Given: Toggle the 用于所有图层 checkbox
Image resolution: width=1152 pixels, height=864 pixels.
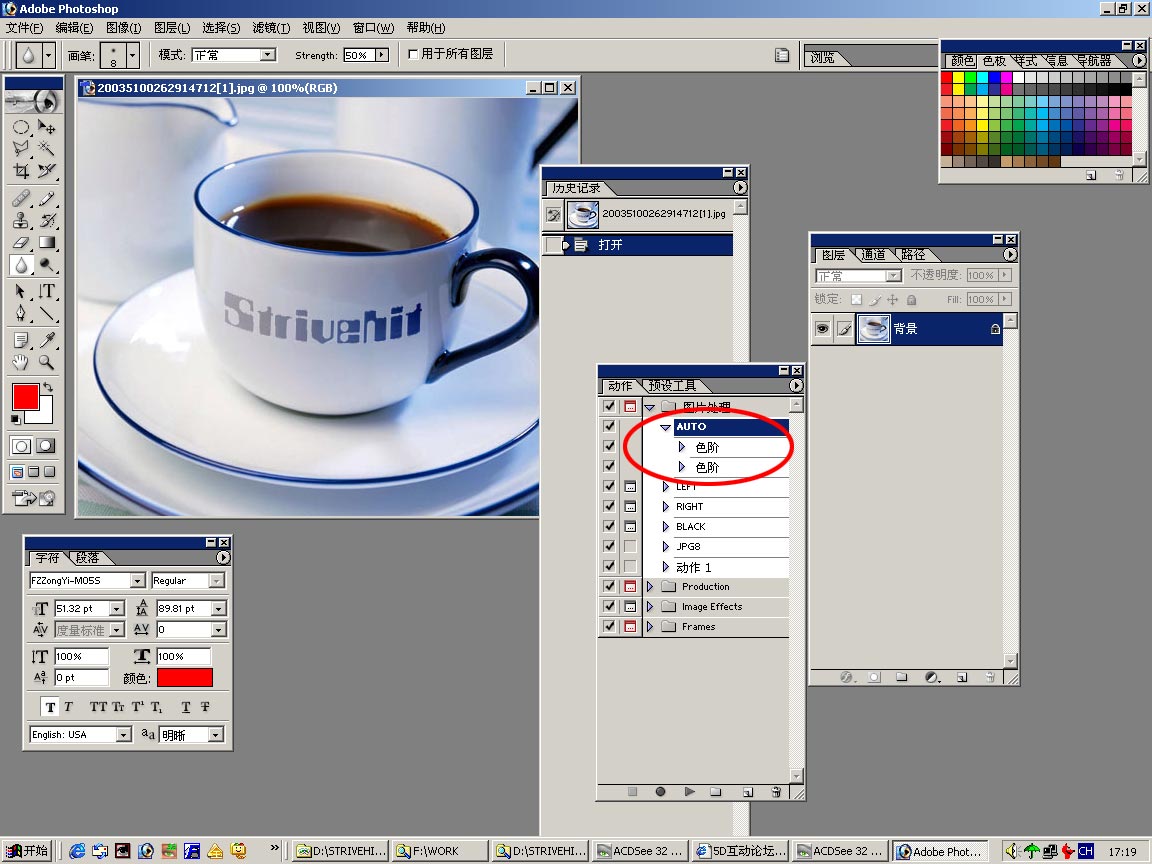Looking at the screenshot, I should pyautogui.click(x=413, y=54).
